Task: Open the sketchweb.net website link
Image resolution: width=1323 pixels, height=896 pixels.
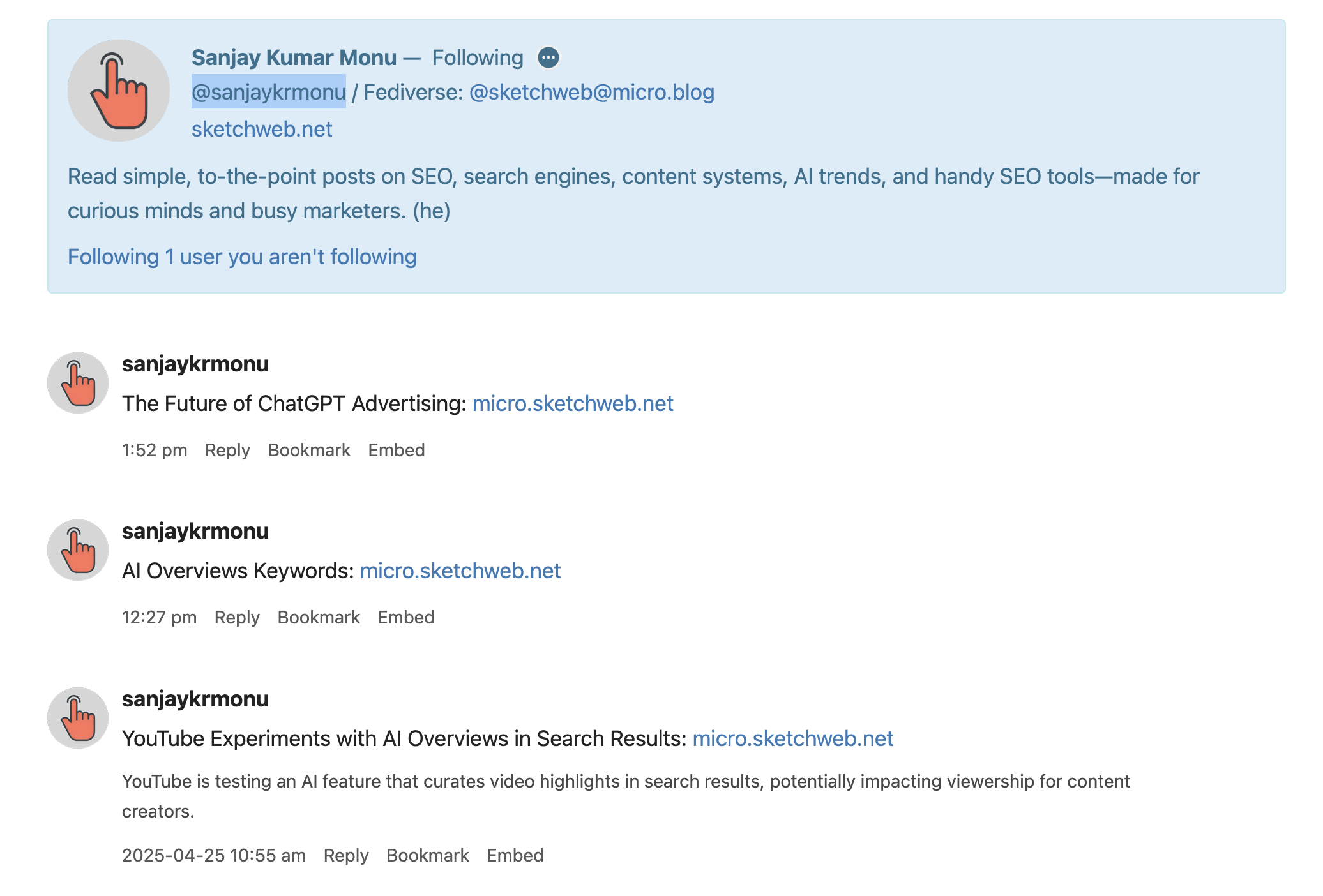Action: pyautogui.click(x=262, y=129)
